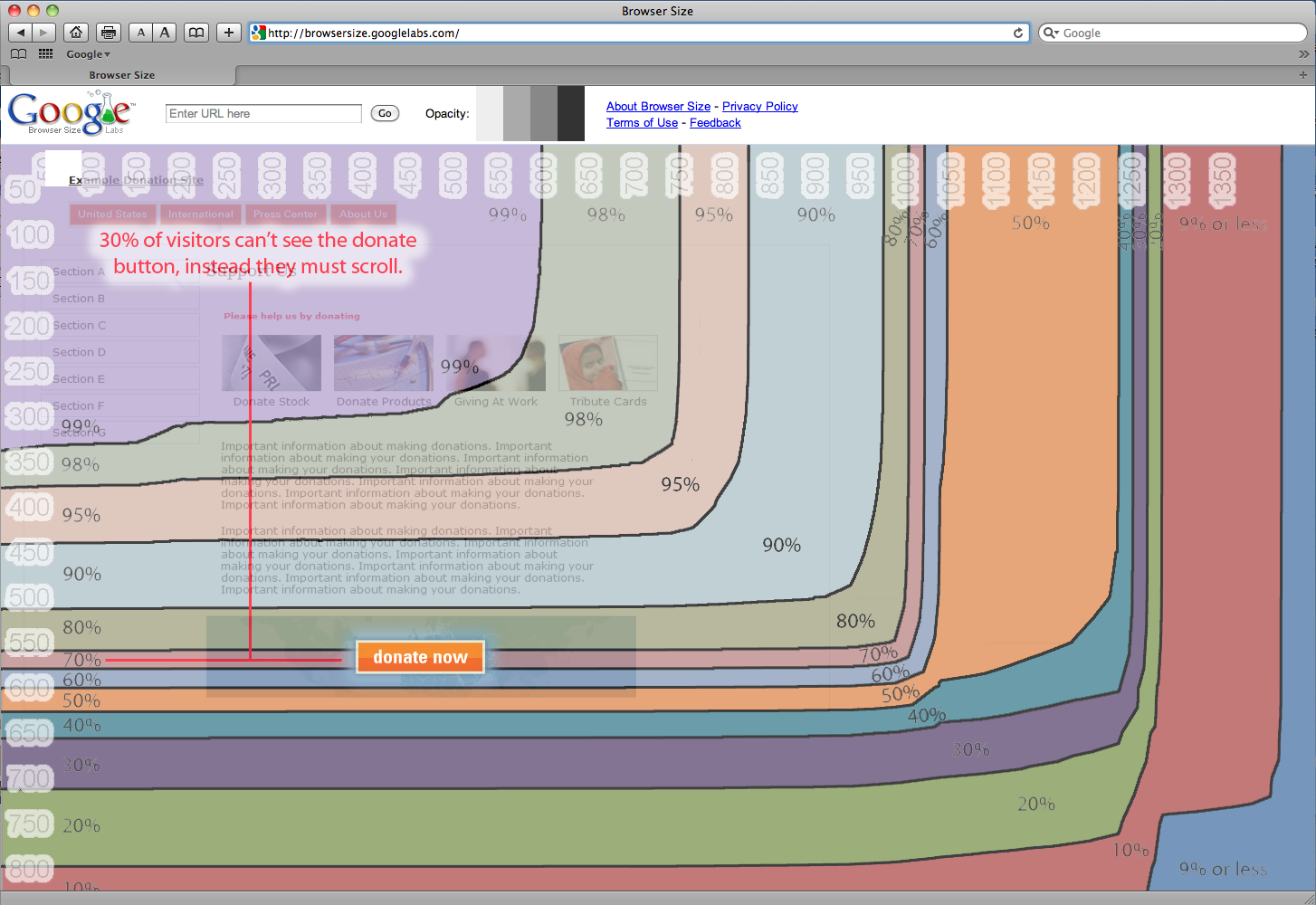1316x905 pixels.
Task: Expand the Google bookmarks folder
Action: coord(88,54)
